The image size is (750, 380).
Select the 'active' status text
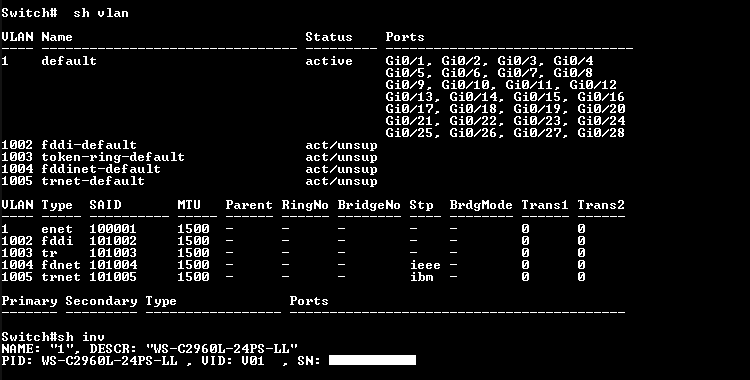point(329,61)
